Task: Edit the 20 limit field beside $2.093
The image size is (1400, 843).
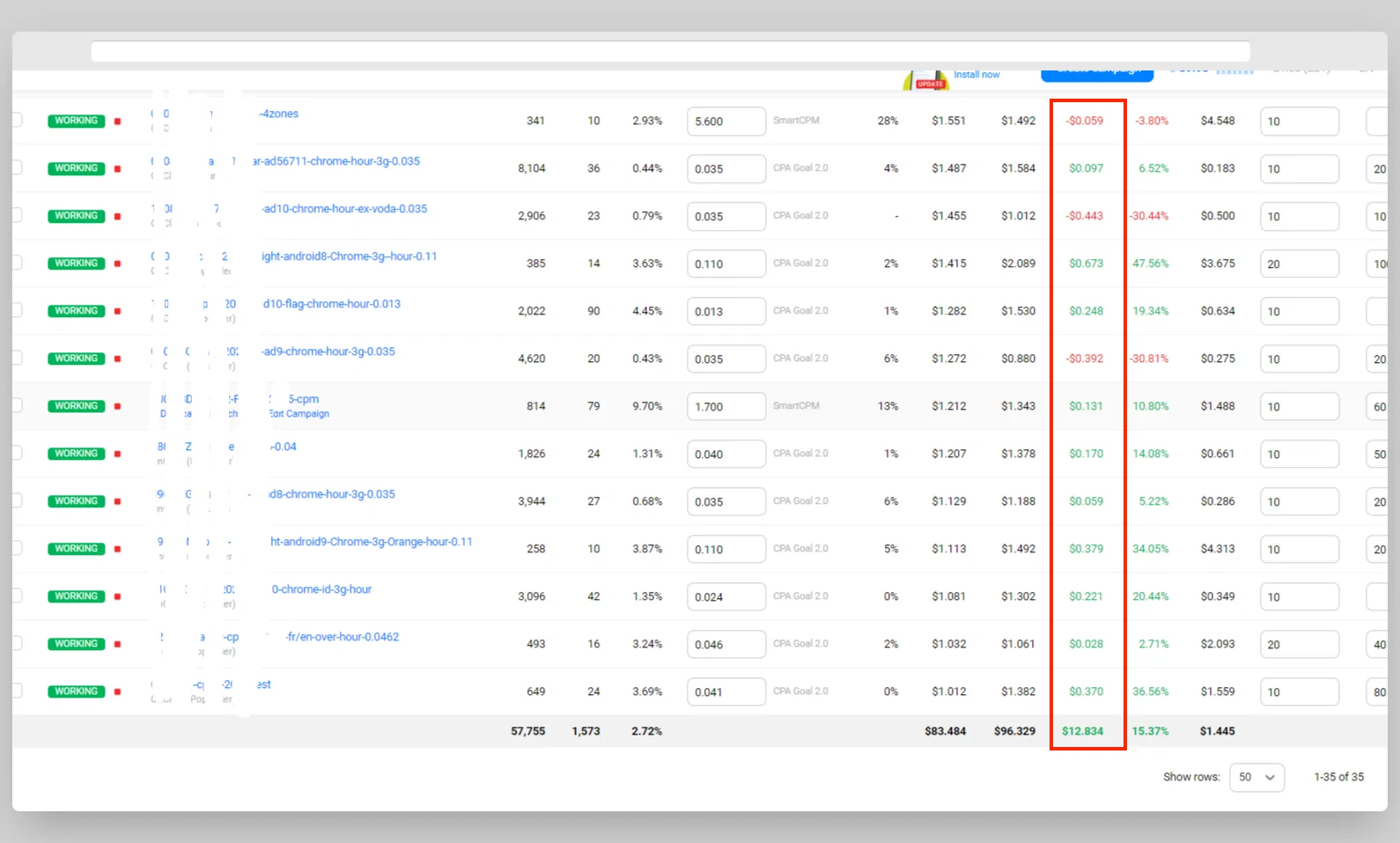Action: (1300, 645)
